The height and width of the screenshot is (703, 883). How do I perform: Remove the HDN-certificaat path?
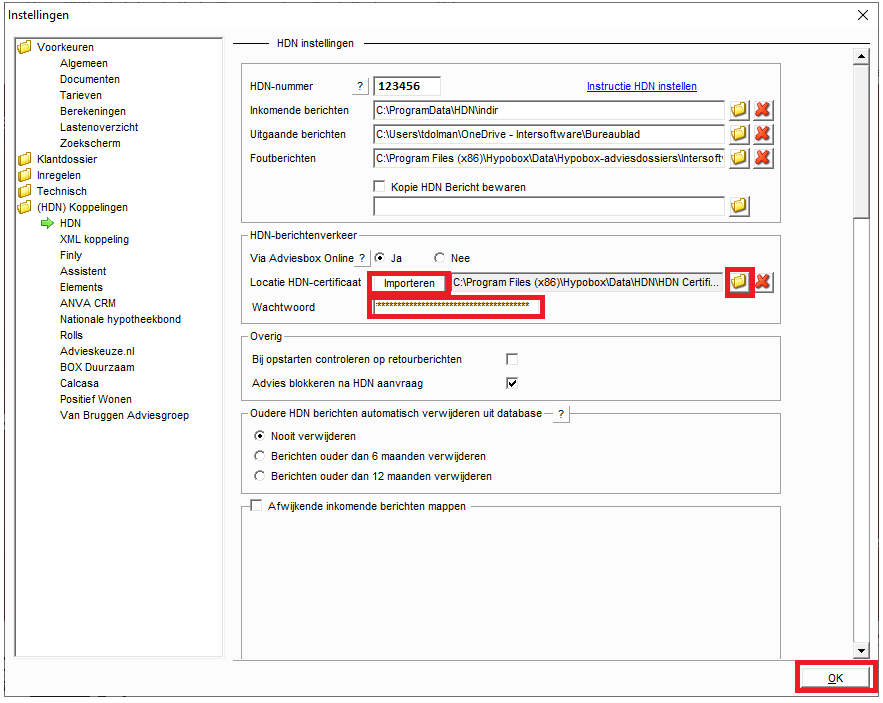coord(762,282)
